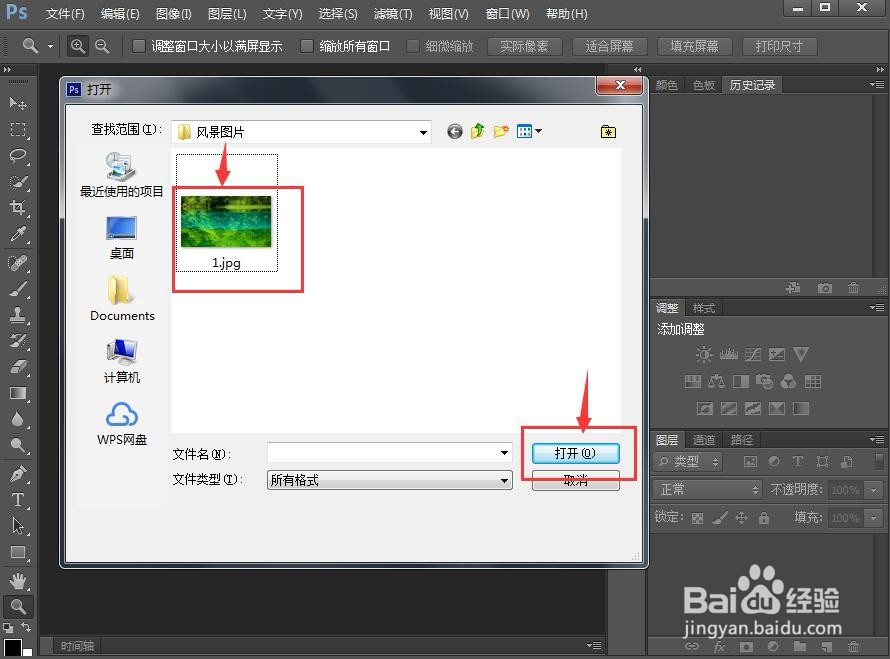Go back to previous folder in dialog

click(455, 132)
